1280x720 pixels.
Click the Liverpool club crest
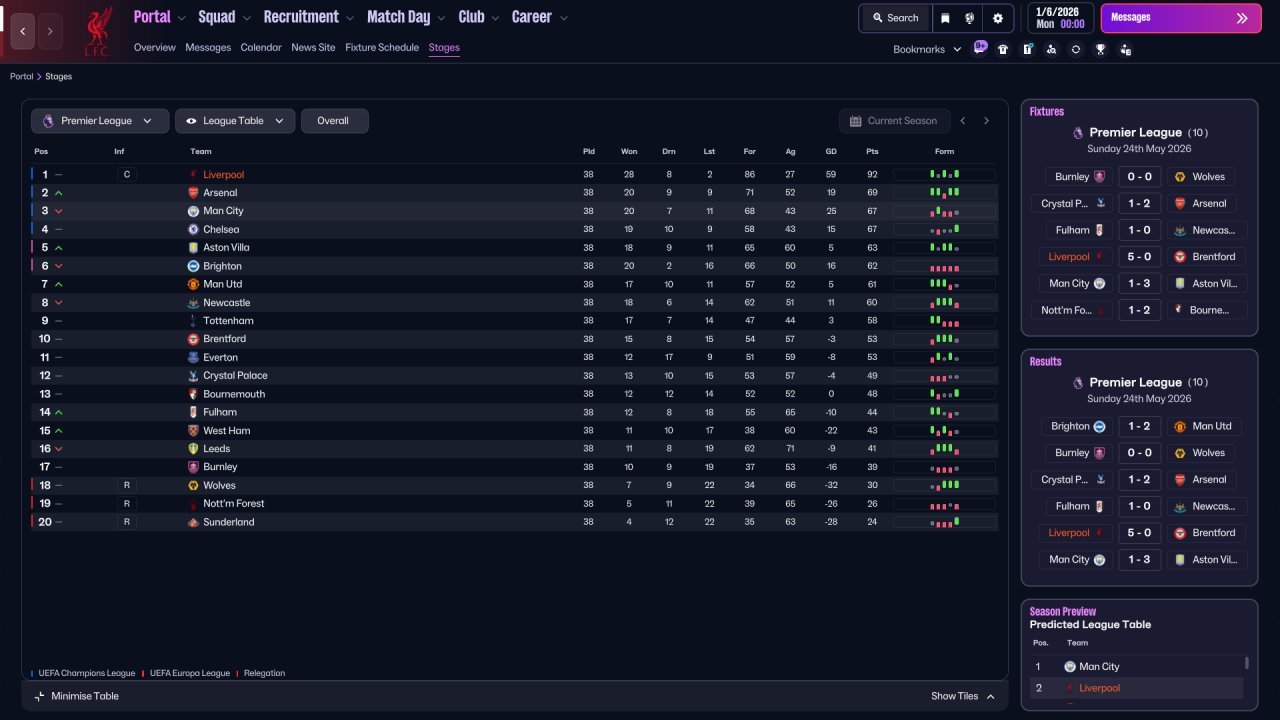tap(97, 32)
